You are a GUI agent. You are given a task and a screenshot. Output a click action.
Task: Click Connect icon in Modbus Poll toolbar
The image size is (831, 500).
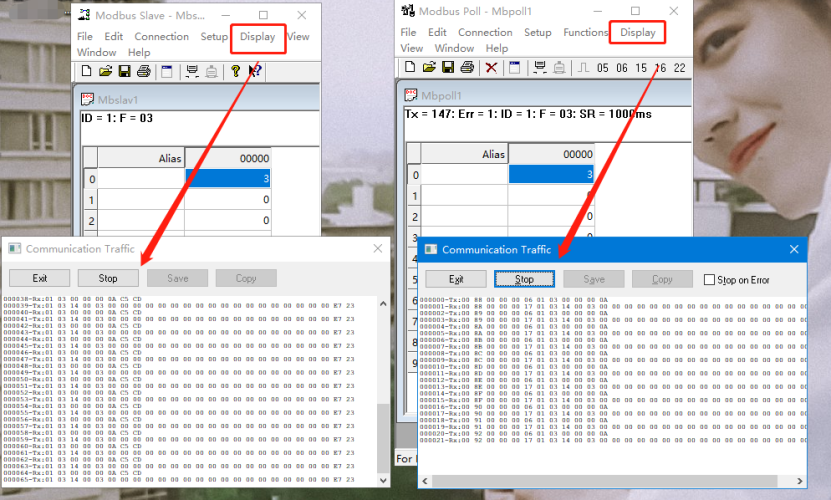click(540, 67)
